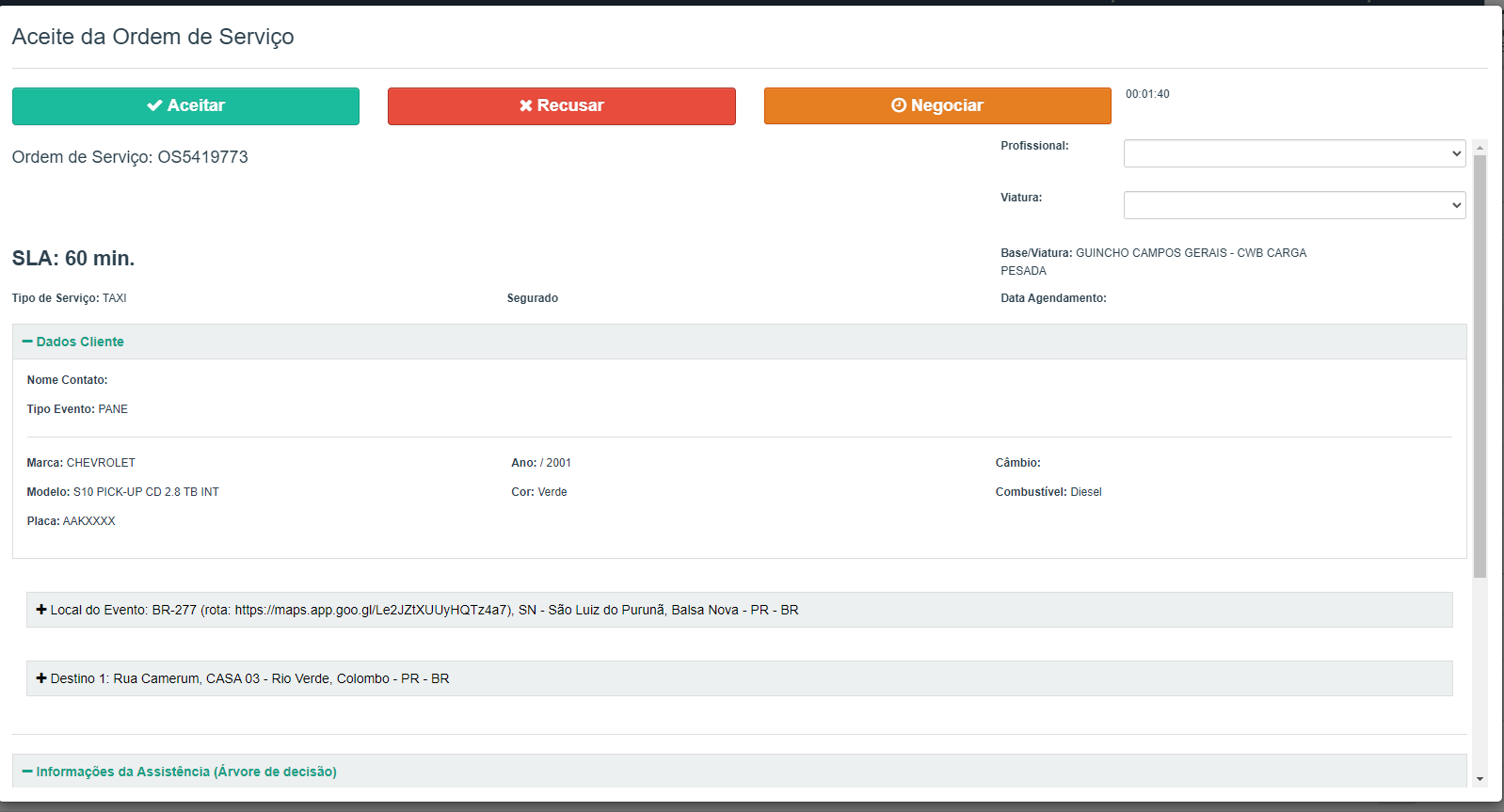
Task: Click the vertical scrollbar thumb
Action: pyautogui.click(x=1480, y=366)
